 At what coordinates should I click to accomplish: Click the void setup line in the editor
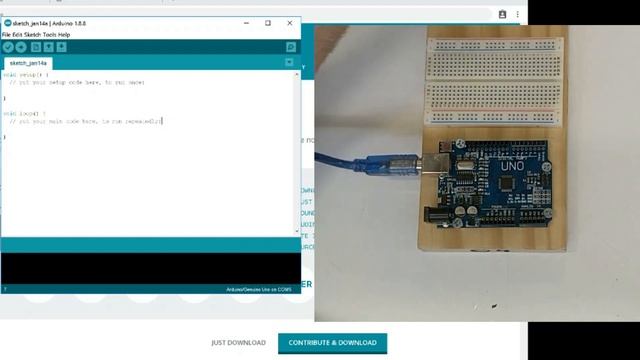(26, 75)
